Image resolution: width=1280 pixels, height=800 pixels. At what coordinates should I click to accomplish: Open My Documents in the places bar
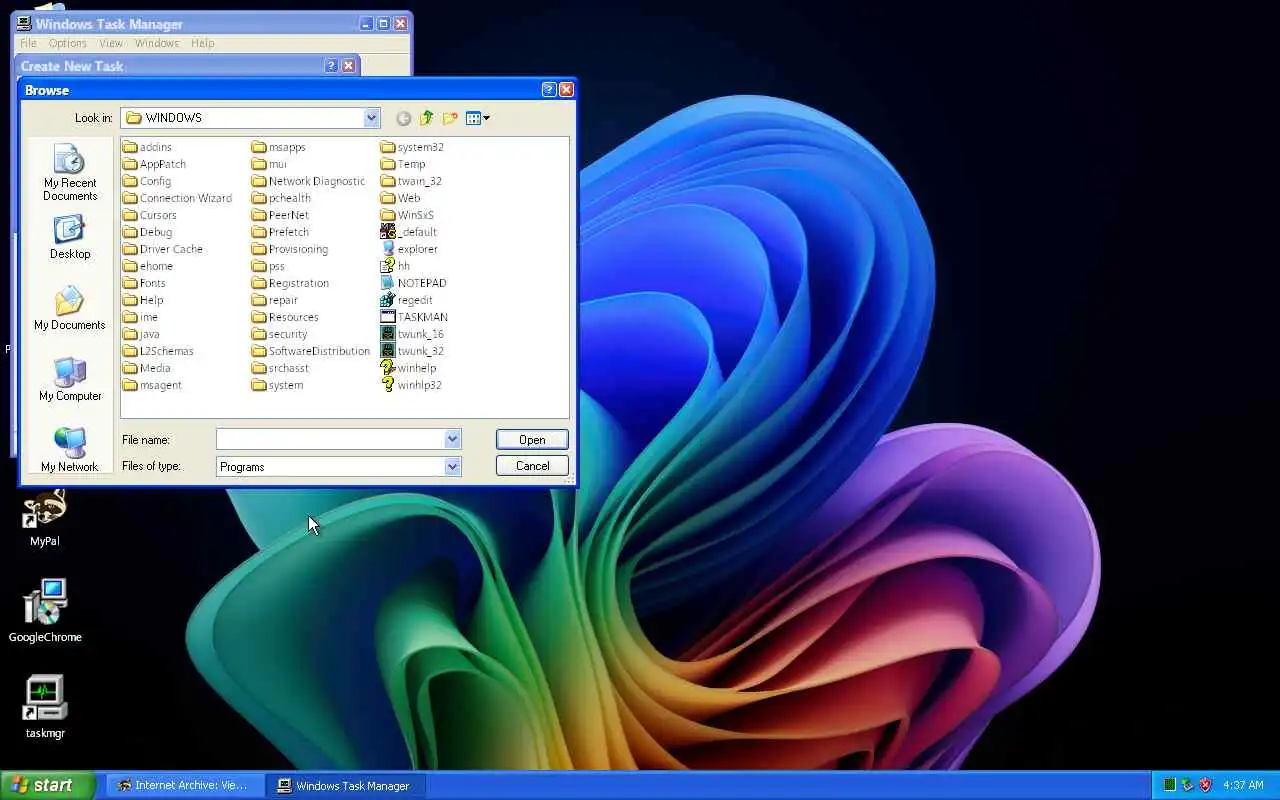point(70,308)
